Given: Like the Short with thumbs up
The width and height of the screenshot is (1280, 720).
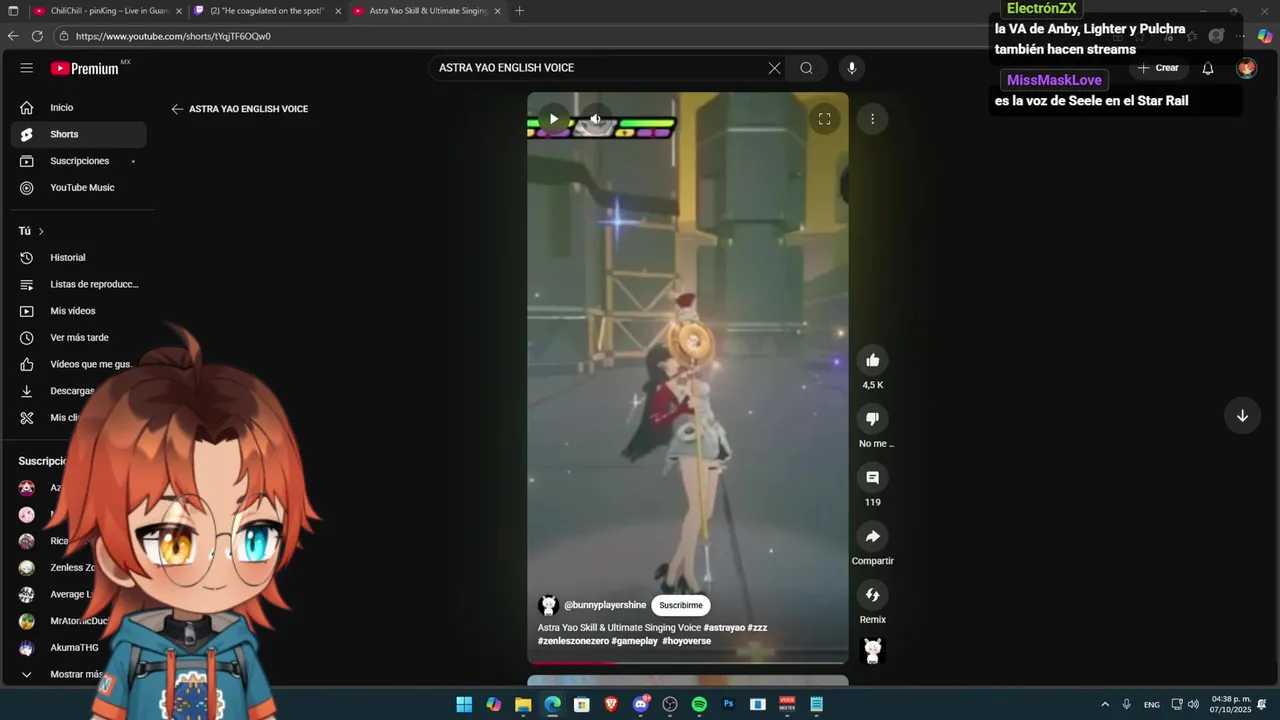Looking at the screenshot, I should [x=872, y=360].
